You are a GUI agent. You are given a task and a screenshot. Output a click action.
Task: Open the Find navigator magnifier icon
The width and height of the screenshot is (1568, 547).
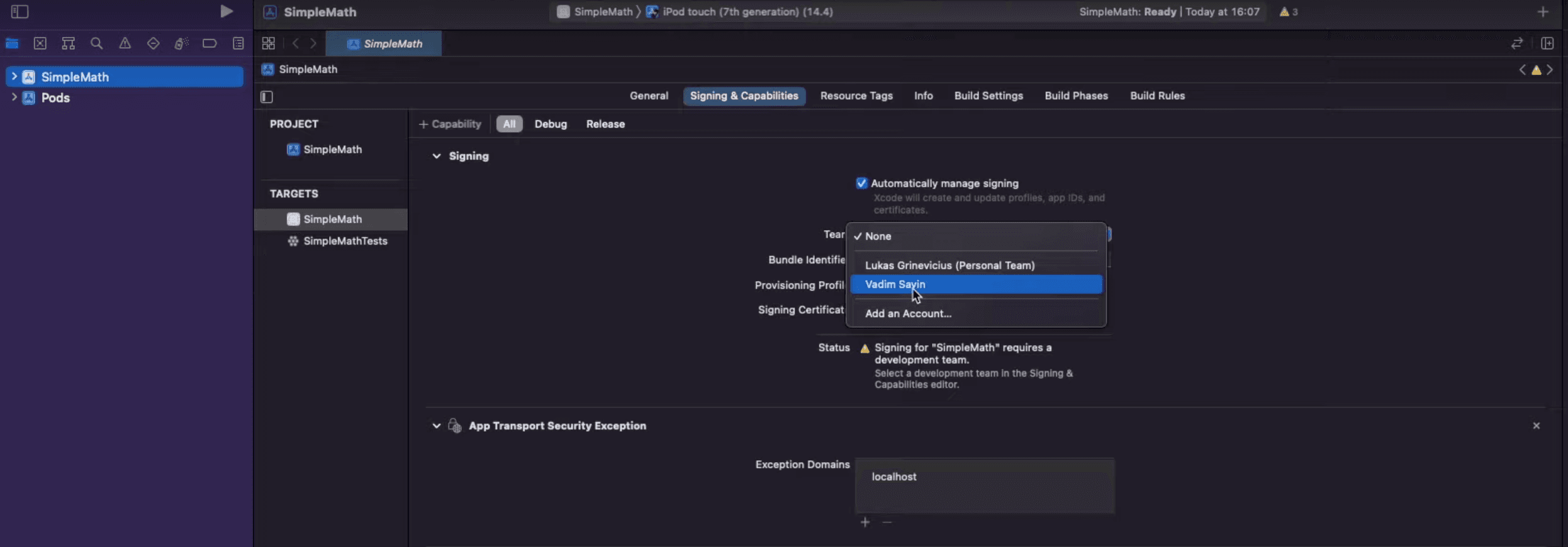tap(96, 43)
